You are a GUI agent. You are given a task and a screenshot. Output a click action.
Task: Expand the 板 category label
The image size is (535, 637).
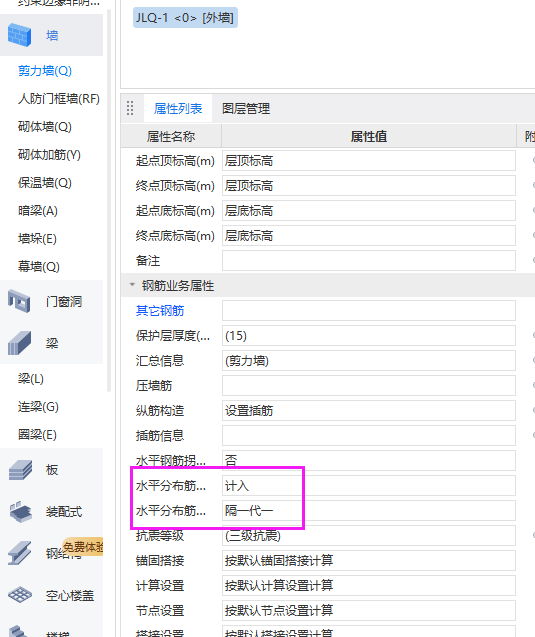pos(52,470)
